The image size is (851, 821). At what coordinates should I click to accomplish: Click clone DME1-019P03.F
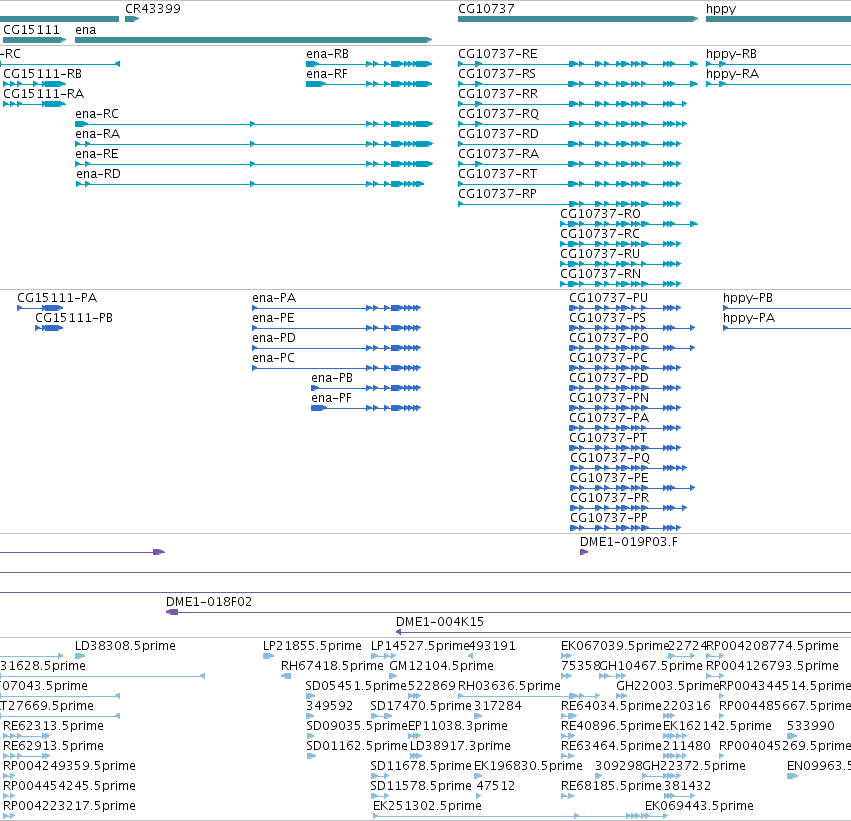point(584,552)
